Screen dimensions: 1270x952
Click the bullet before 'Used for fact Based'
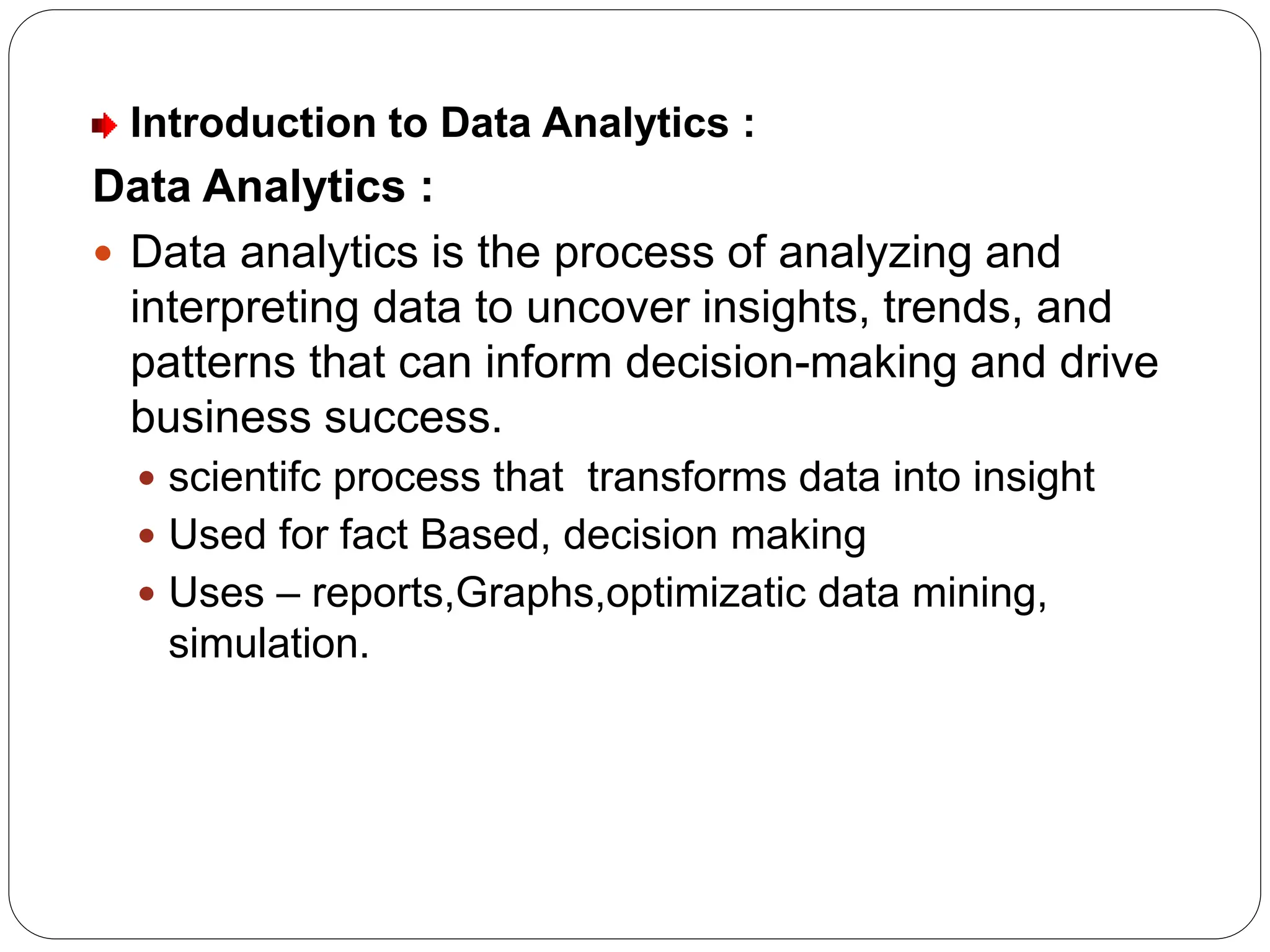click(x=146, y=535)
